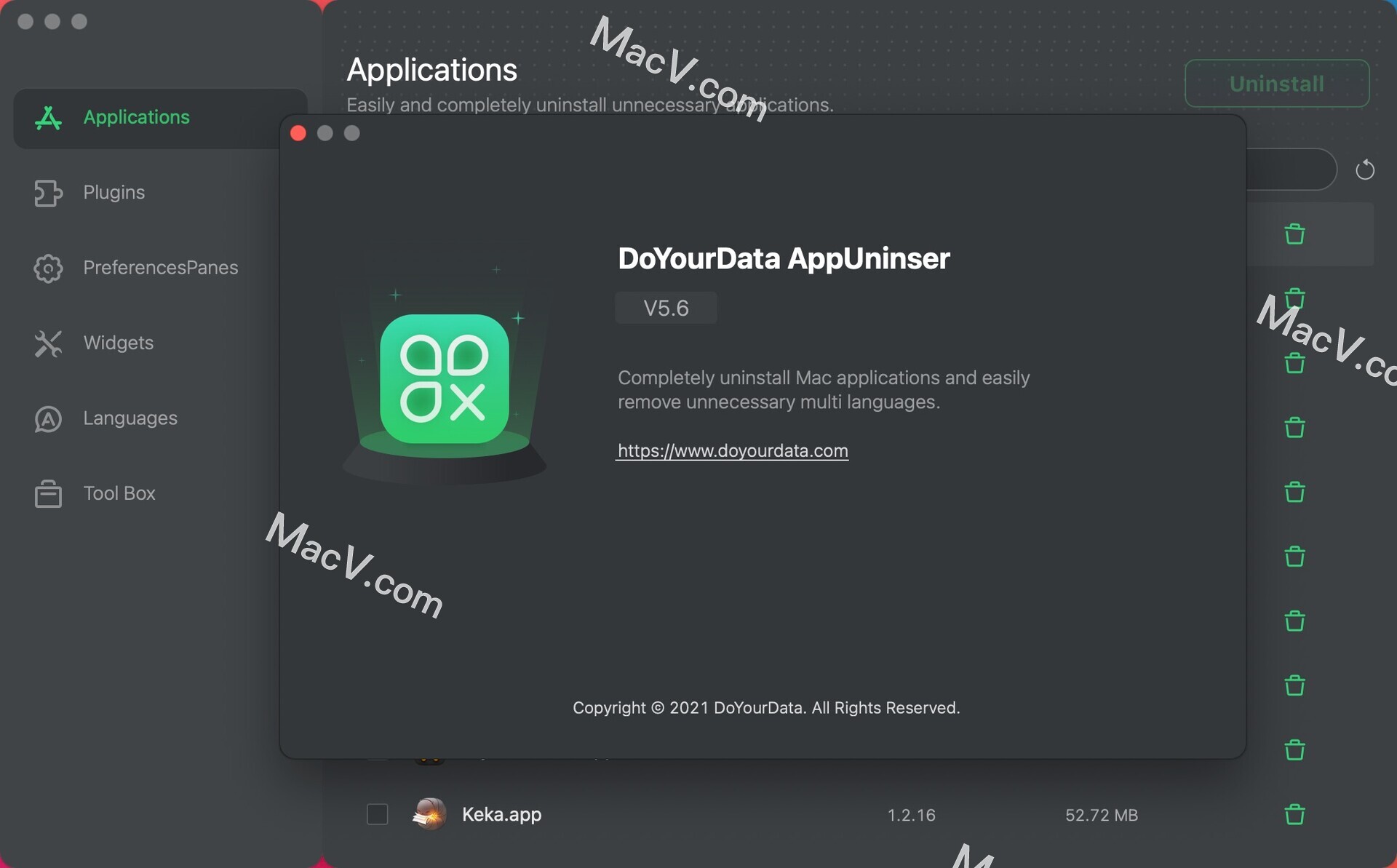Image resolution: width=1397 pixels, height=868 pixels.
Task: Click the trash icon for Keka.app
Action: pos(1294,814)
